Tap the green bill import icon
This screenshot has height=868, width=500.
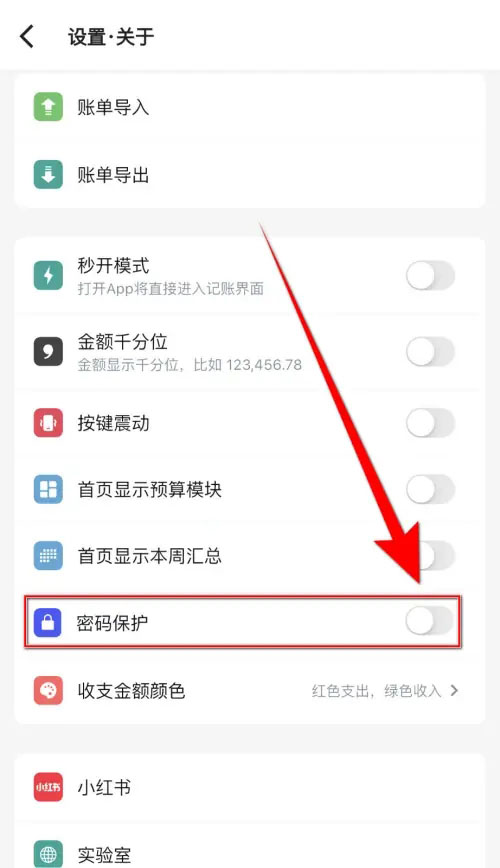[x=48, y=106]
